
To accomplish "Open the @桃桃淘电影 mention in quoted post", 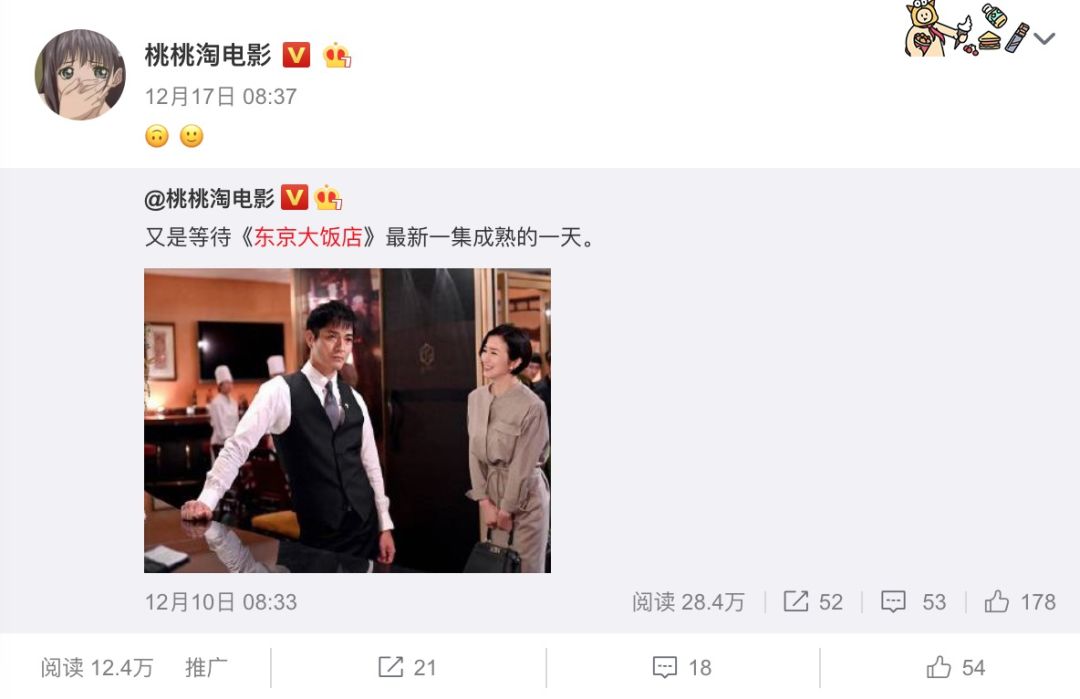I will (209, 198).
